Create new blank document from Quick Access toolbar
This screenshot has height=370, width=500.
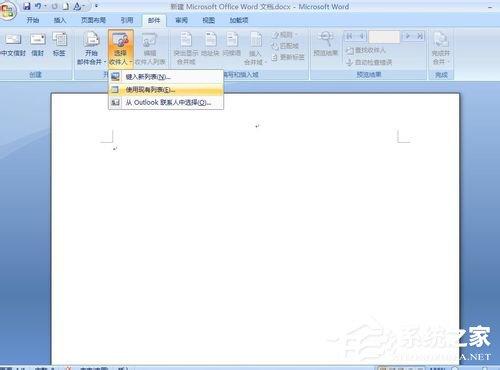(x=66, y=6)
